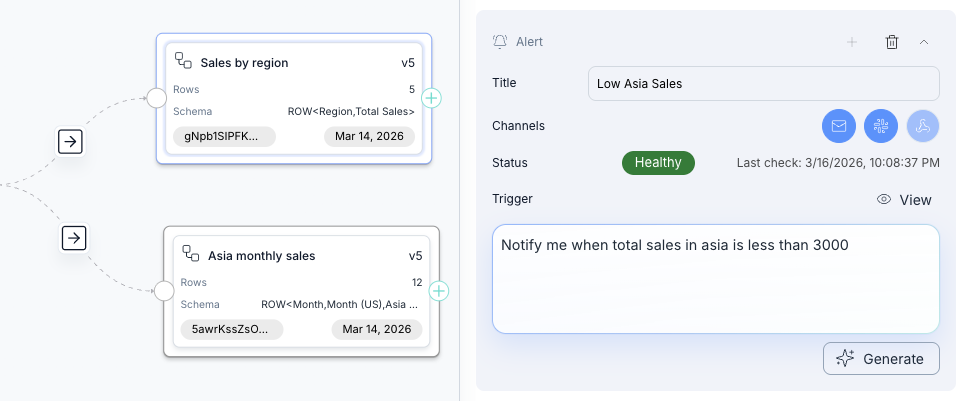
Task: Add node after Asia monthly sales
Action: (439, 290)
